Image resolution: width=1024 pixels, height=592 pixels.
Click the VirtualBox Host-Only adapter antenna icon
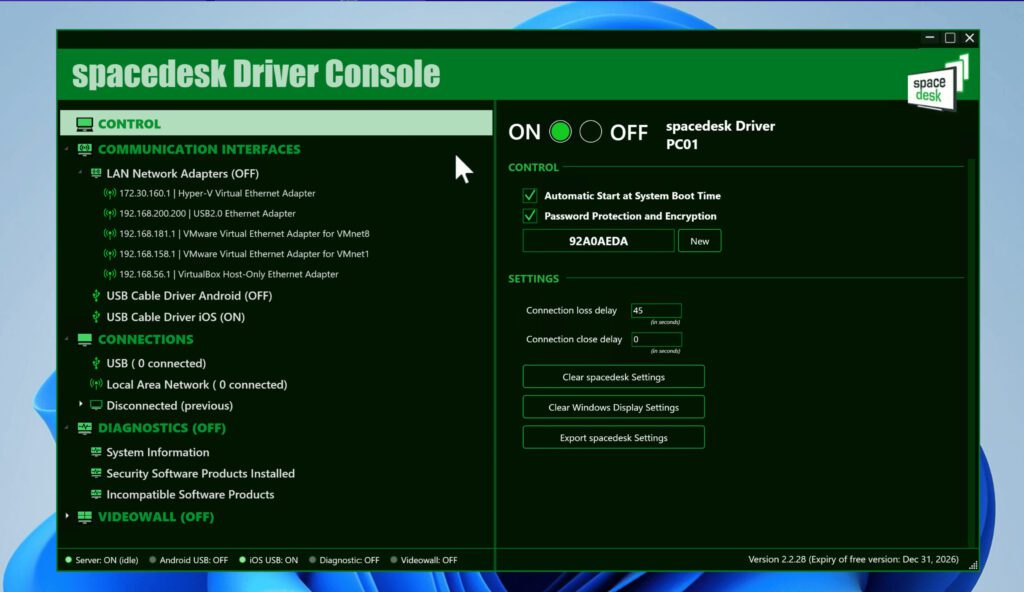[110, 274]
